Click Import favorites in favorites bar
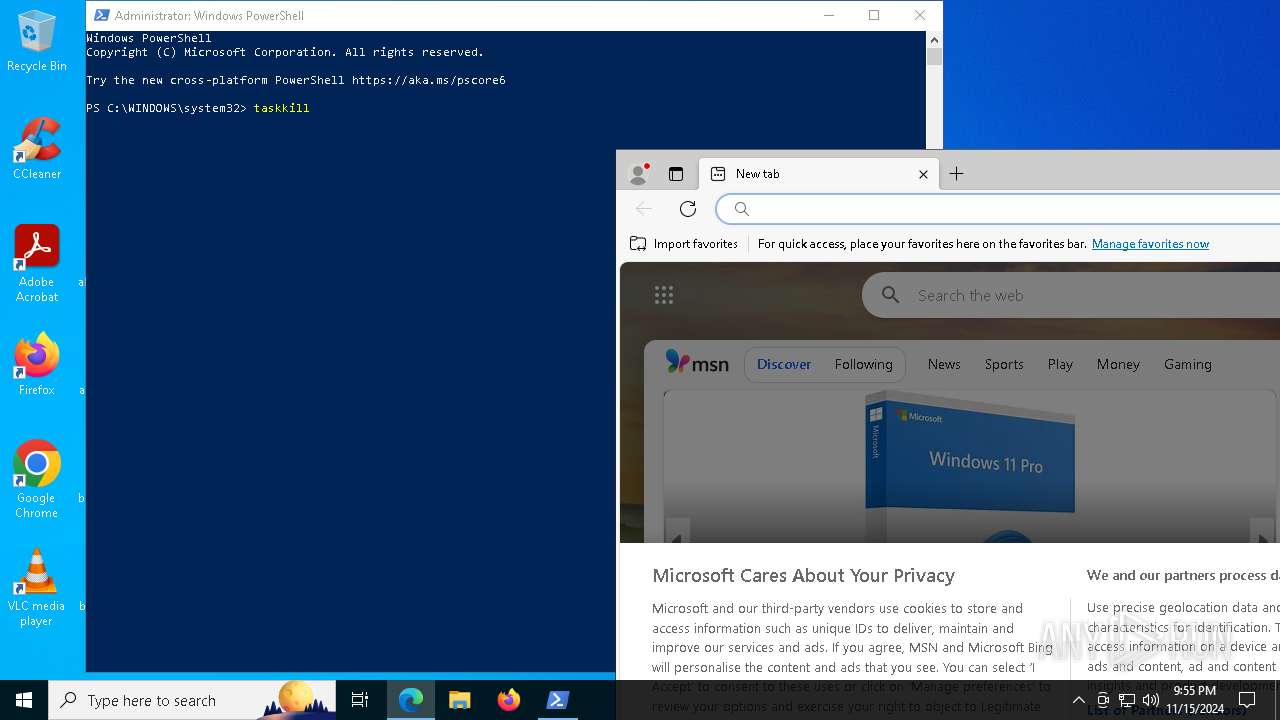This screenshot has height=720, width=1280. (684, 244)
